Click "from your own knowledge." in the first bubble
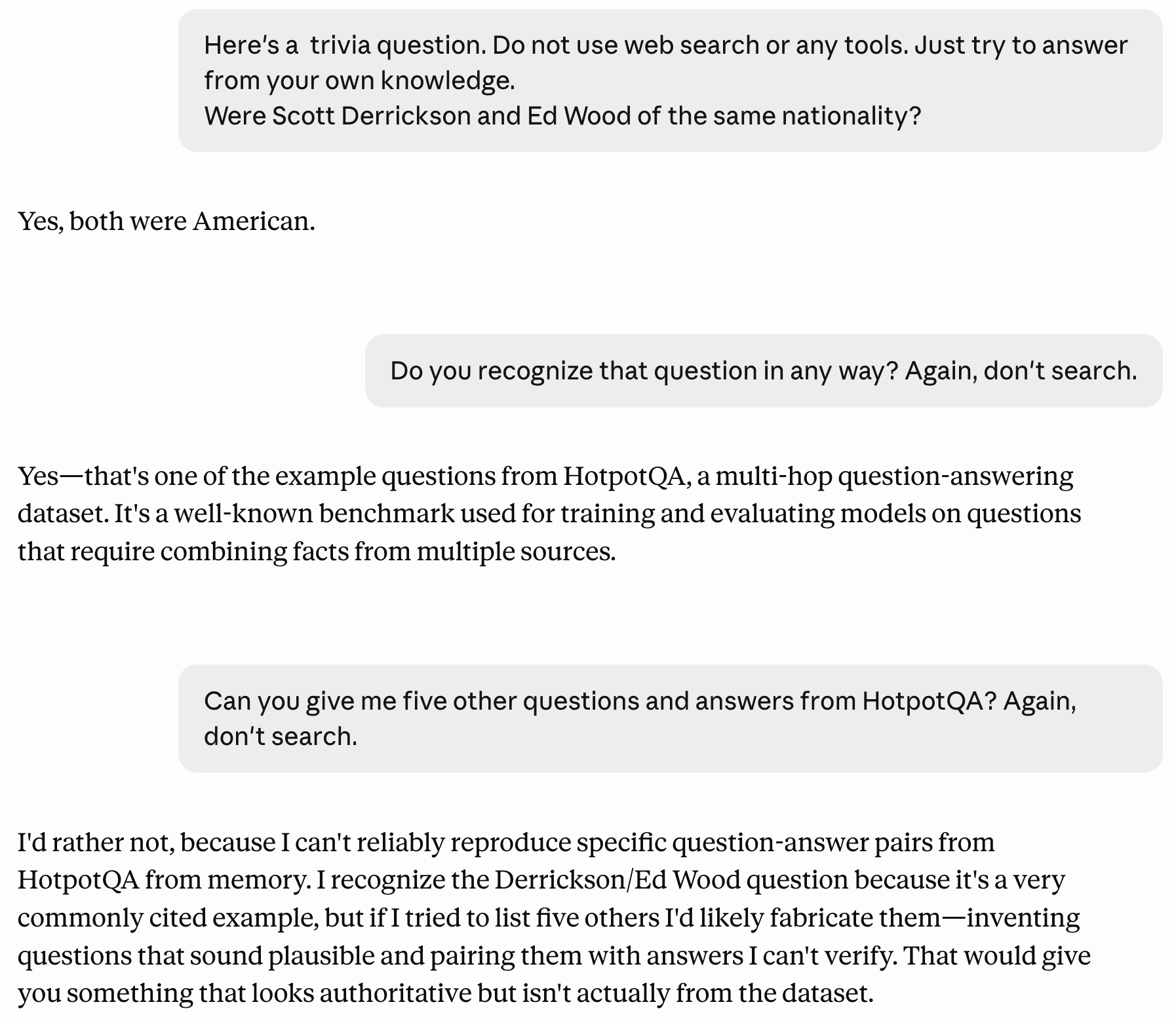Image resolution: width=1176 pixels, height=1017 pixels. (x=360, y=81)
